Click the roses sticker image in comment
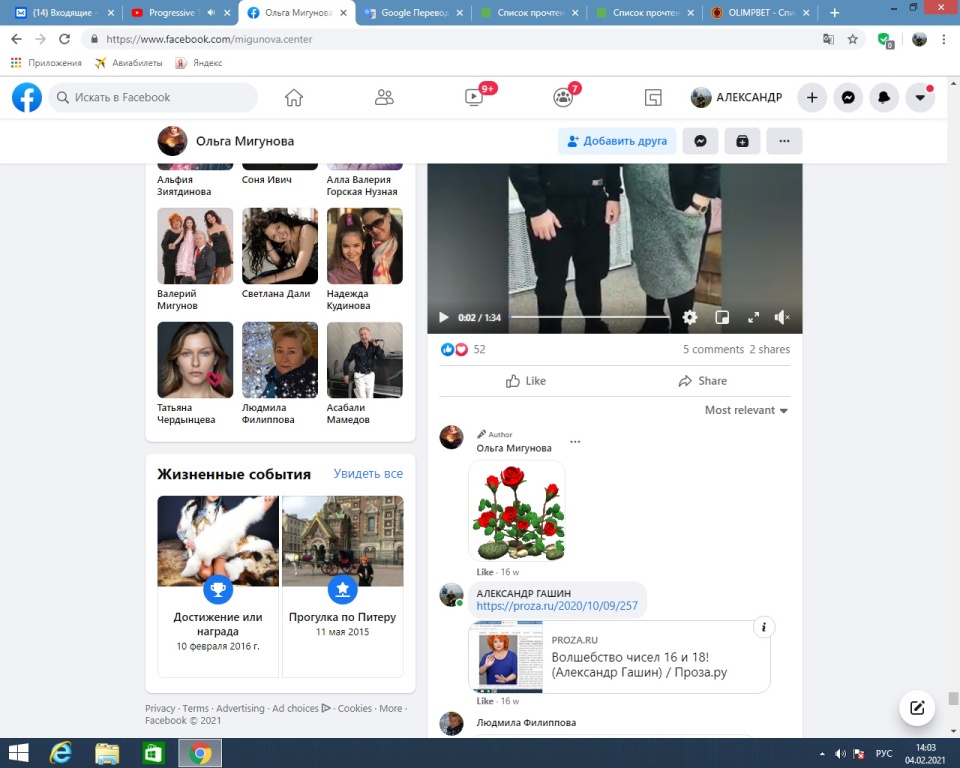 [x=517, y=512]
